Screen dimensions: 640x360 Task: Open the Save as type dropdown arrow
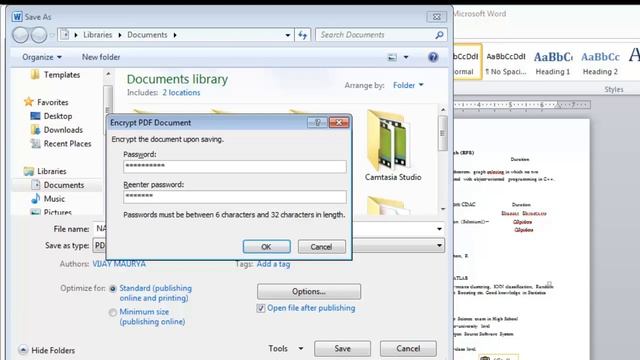point(439,245)
